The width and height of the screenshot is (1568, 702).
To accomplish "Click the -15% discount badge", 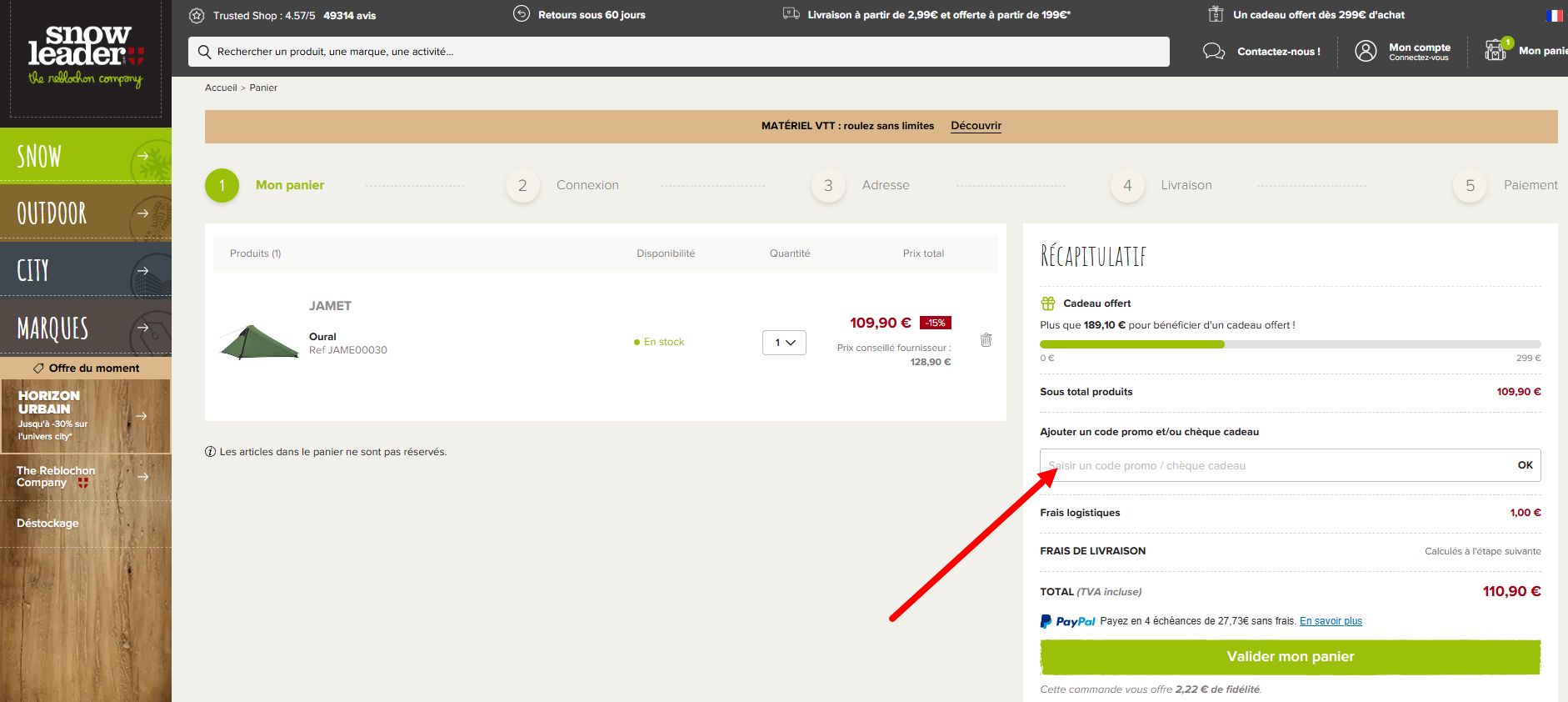I will coord(936,323).
